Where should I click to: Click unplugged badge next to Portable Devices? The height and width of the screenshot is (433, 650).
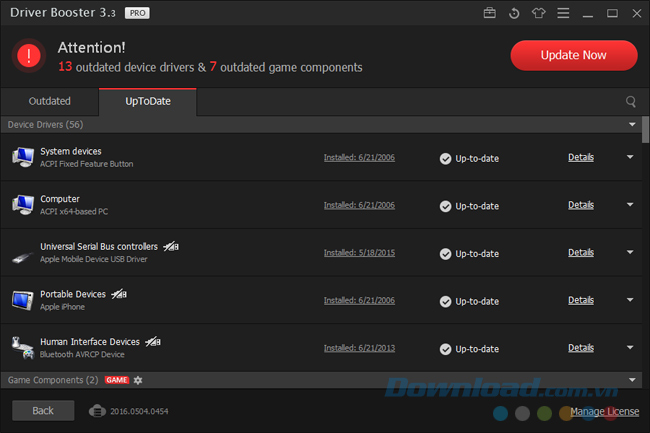(x=119, y=294)
